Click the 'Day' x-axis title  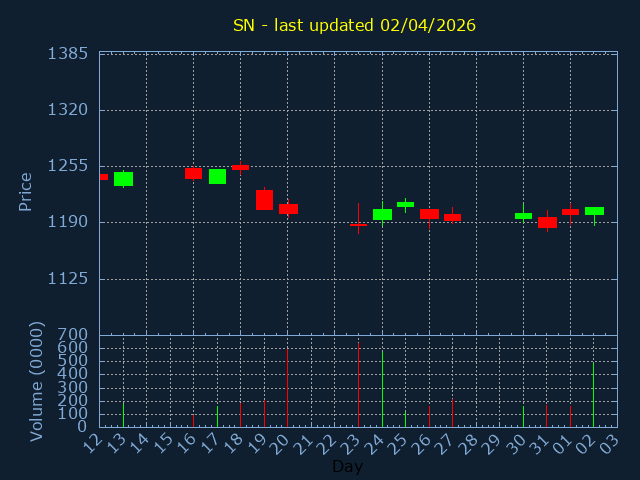coord(347,466)
